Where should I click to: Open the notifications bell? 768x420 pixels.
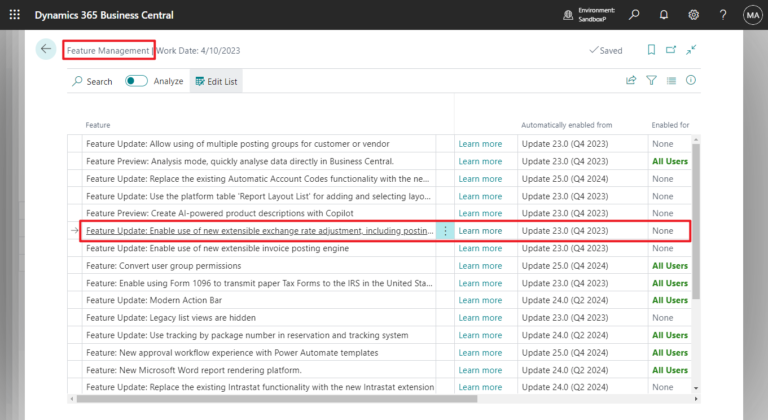(664, 15)
